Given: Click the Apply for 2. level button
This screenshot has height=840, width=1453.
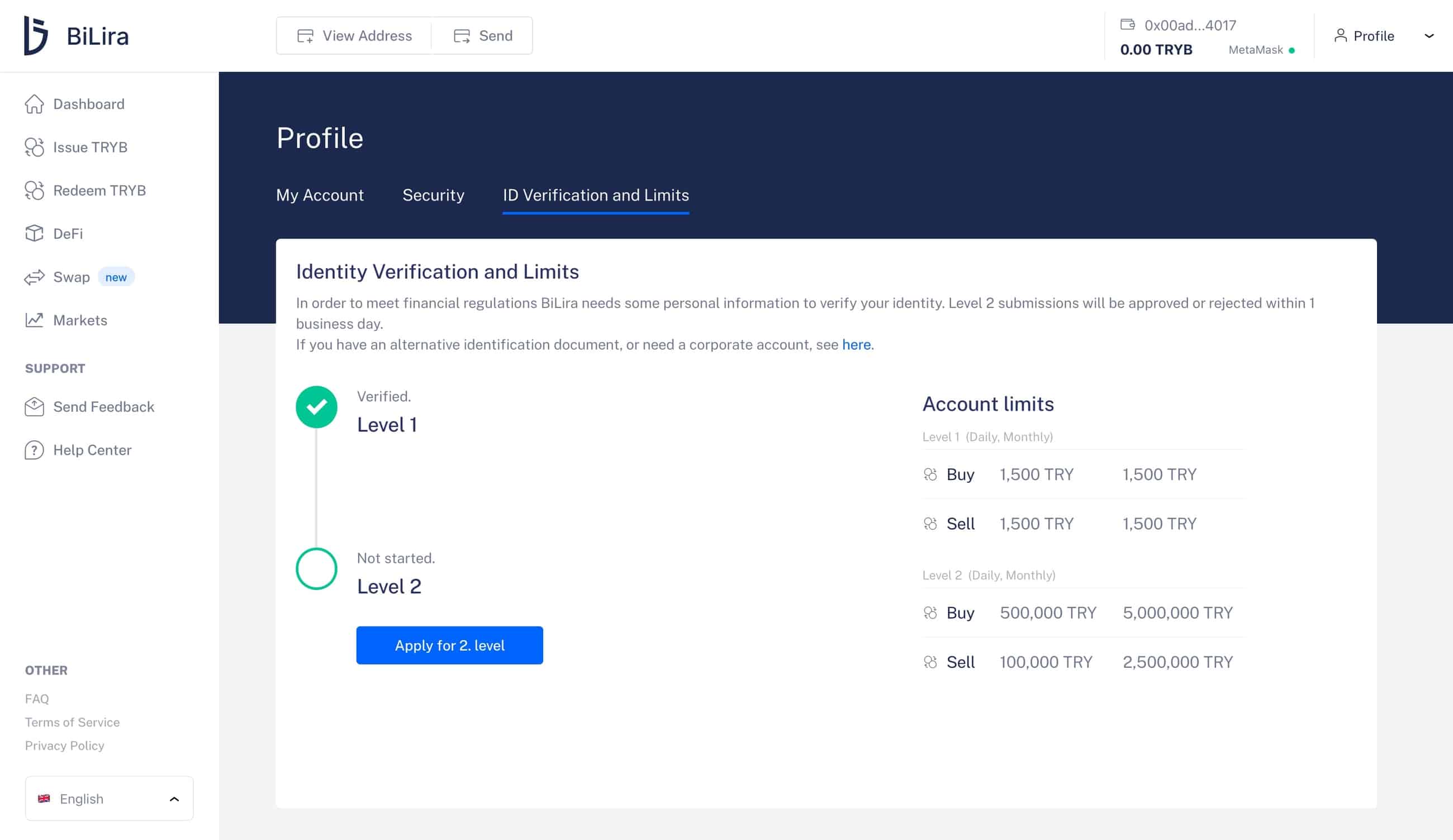Looking at the screenshot, I should tap(449, 645).
